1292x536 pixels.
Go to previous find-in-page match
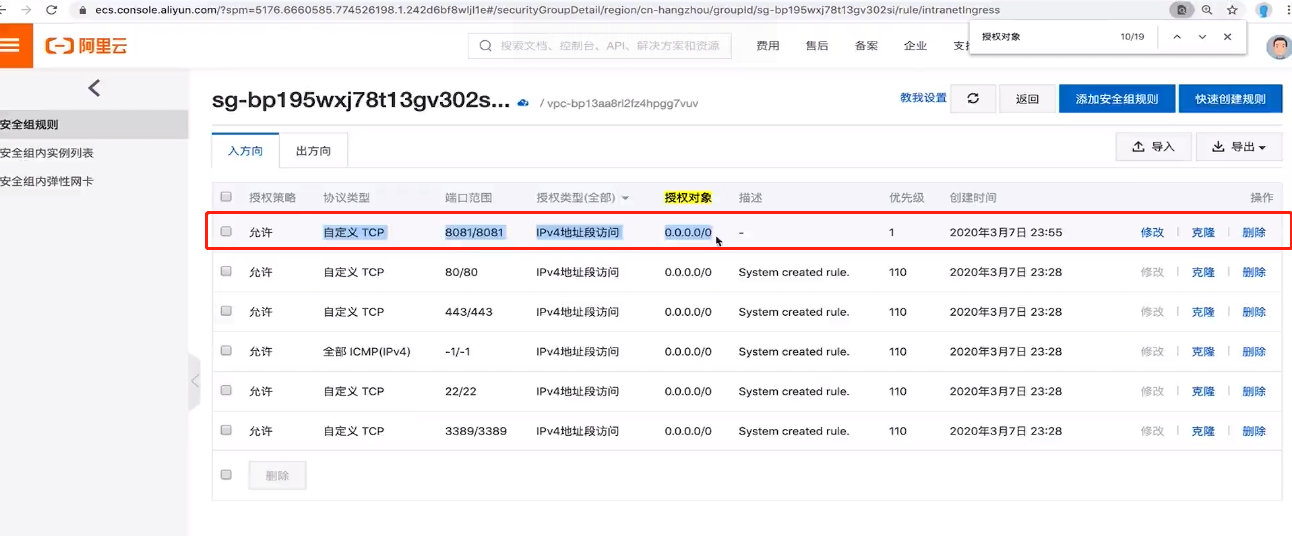[x=1177, y=37]
